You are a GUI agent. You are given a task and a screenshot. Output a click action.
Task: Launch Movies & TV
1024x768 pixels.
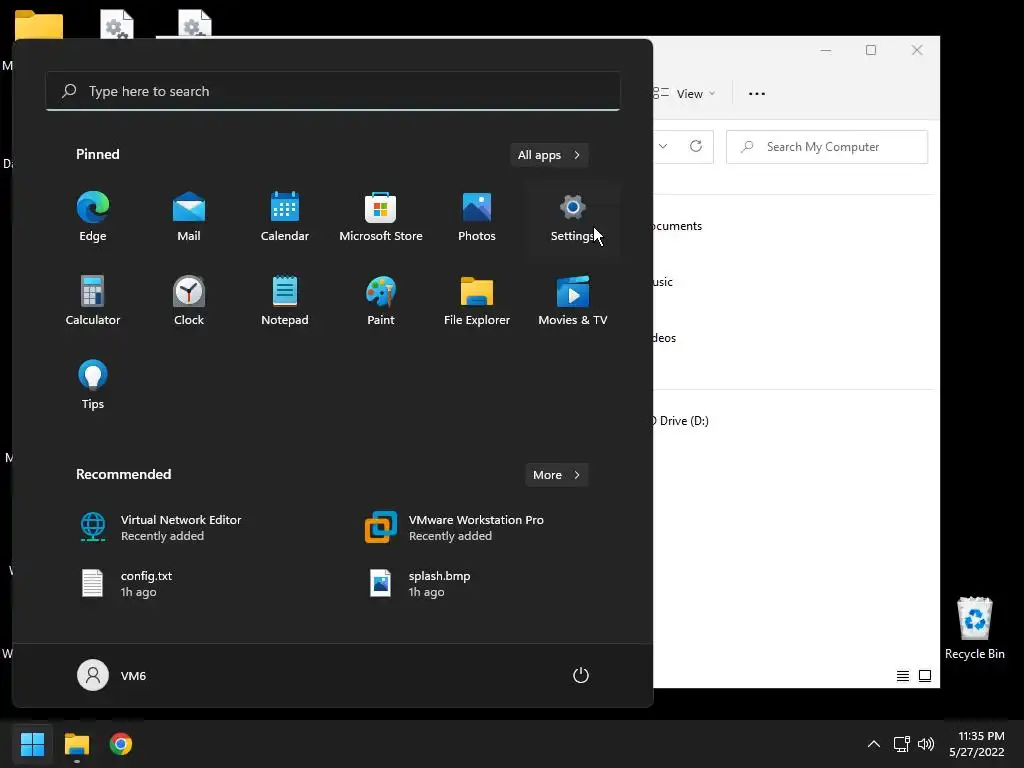coord(573,301)
